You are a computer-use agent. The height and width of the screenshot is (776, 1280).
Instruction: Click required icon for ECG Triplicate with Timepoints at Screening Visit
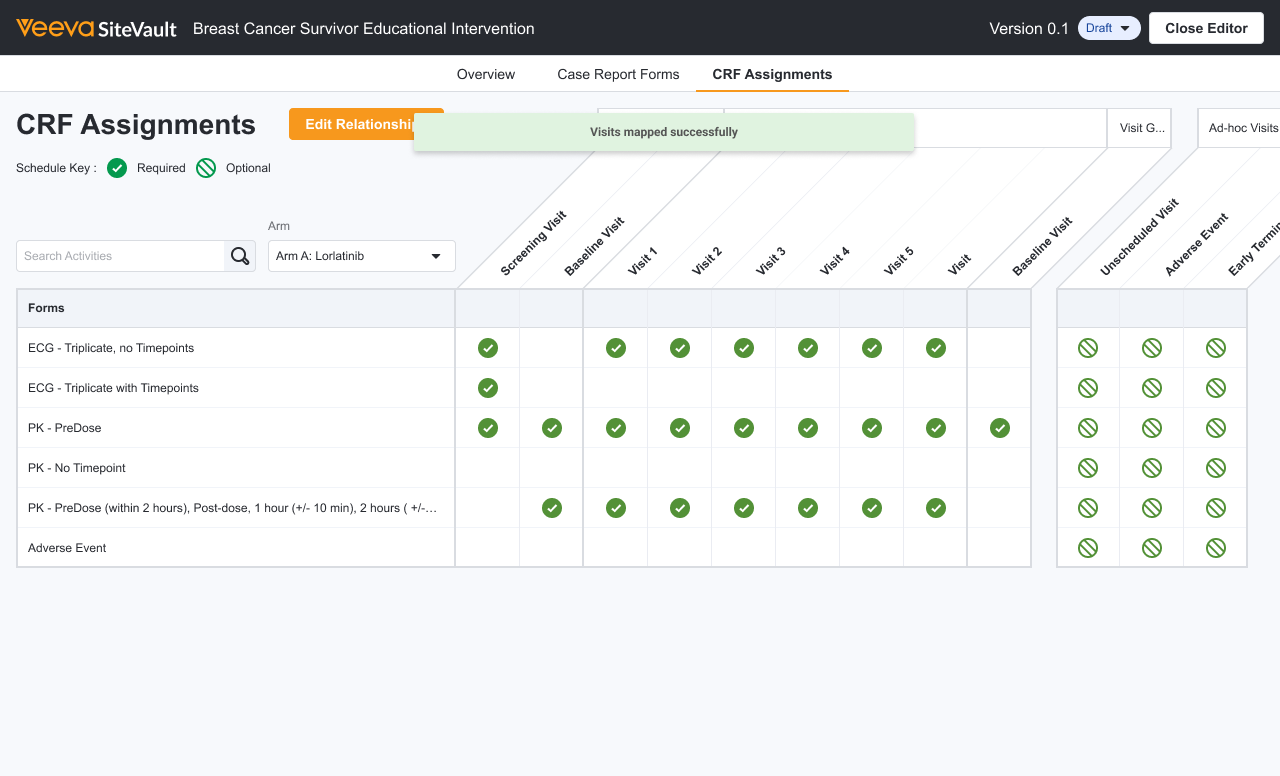click(x=488, y=388)
